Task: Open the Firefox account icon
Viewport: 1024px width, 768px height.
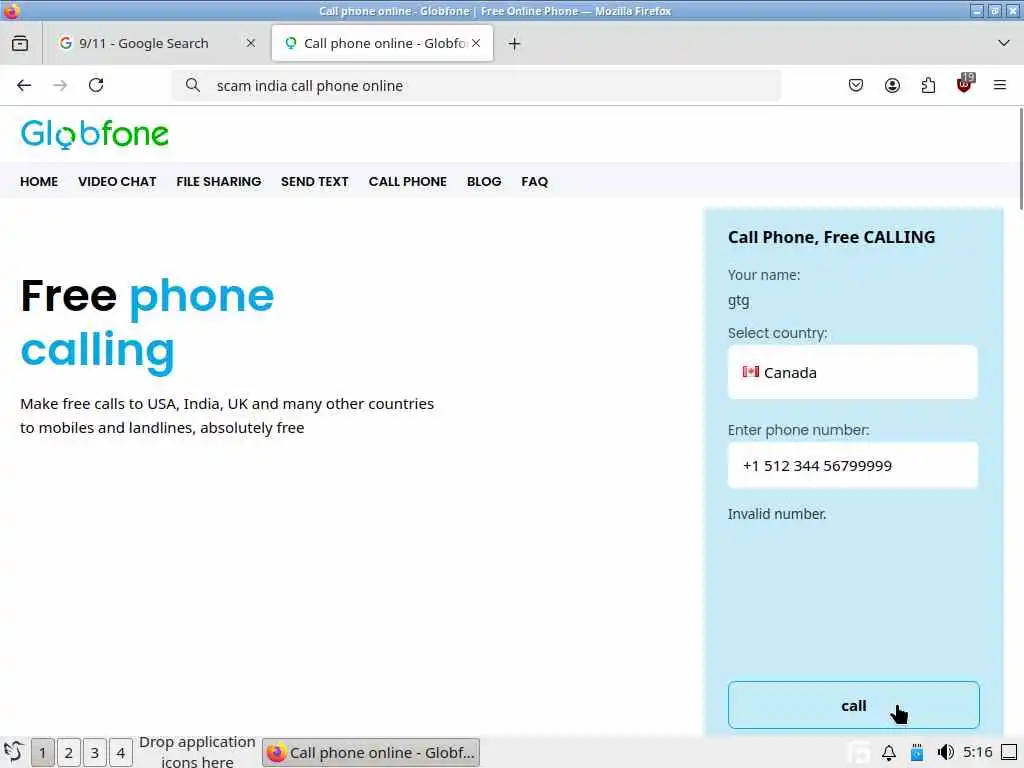Action: [892, 86]
